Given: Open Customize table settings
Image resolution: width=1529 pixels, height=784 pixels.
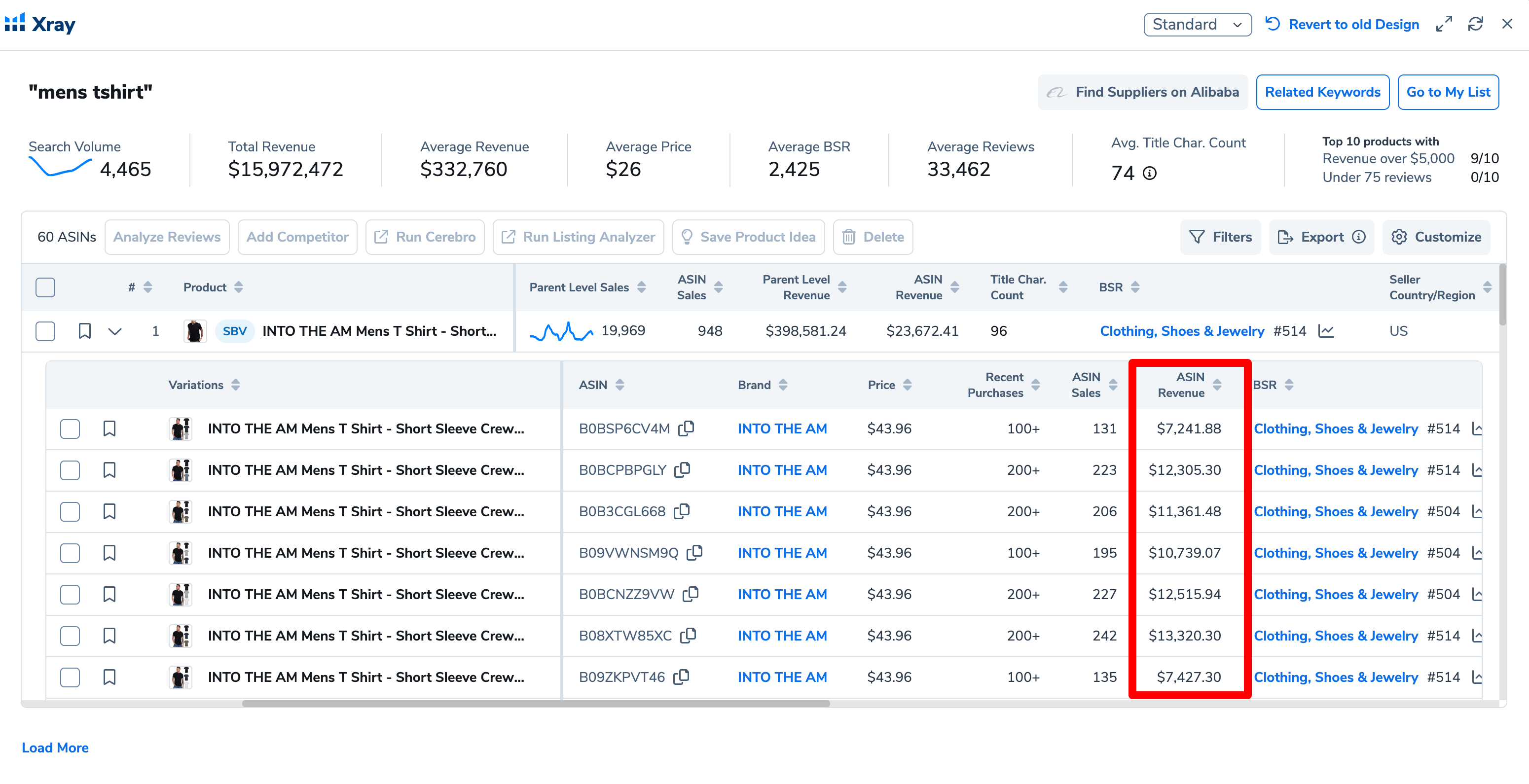Looking at the screenshot, I should click(x=1436, y=237).
